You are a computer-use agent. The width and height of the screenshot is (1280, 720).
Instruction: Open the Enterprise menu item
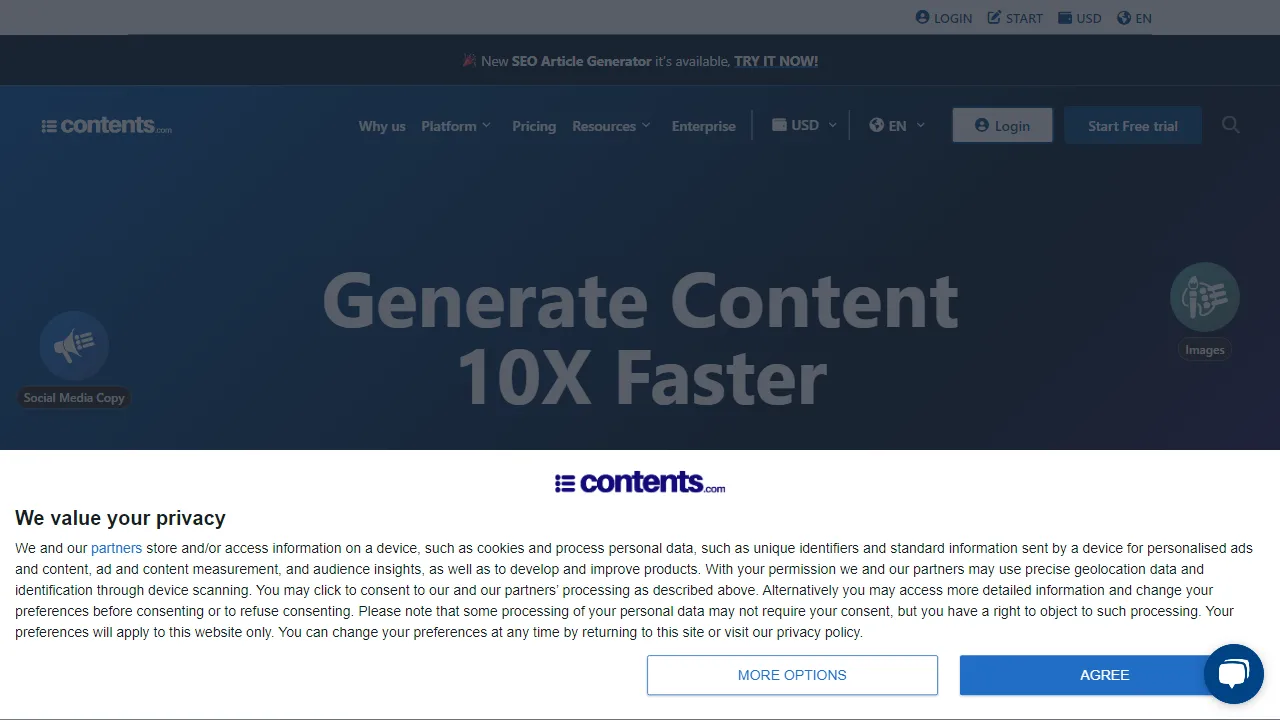click(x=703, y=126)
